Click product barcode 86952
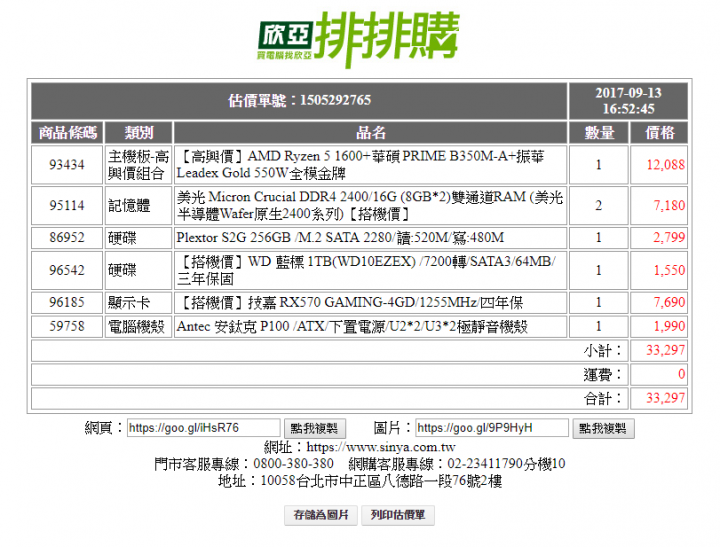Viewport: 720px width, 547px height. pyautogui.click(x=67, y=237)
